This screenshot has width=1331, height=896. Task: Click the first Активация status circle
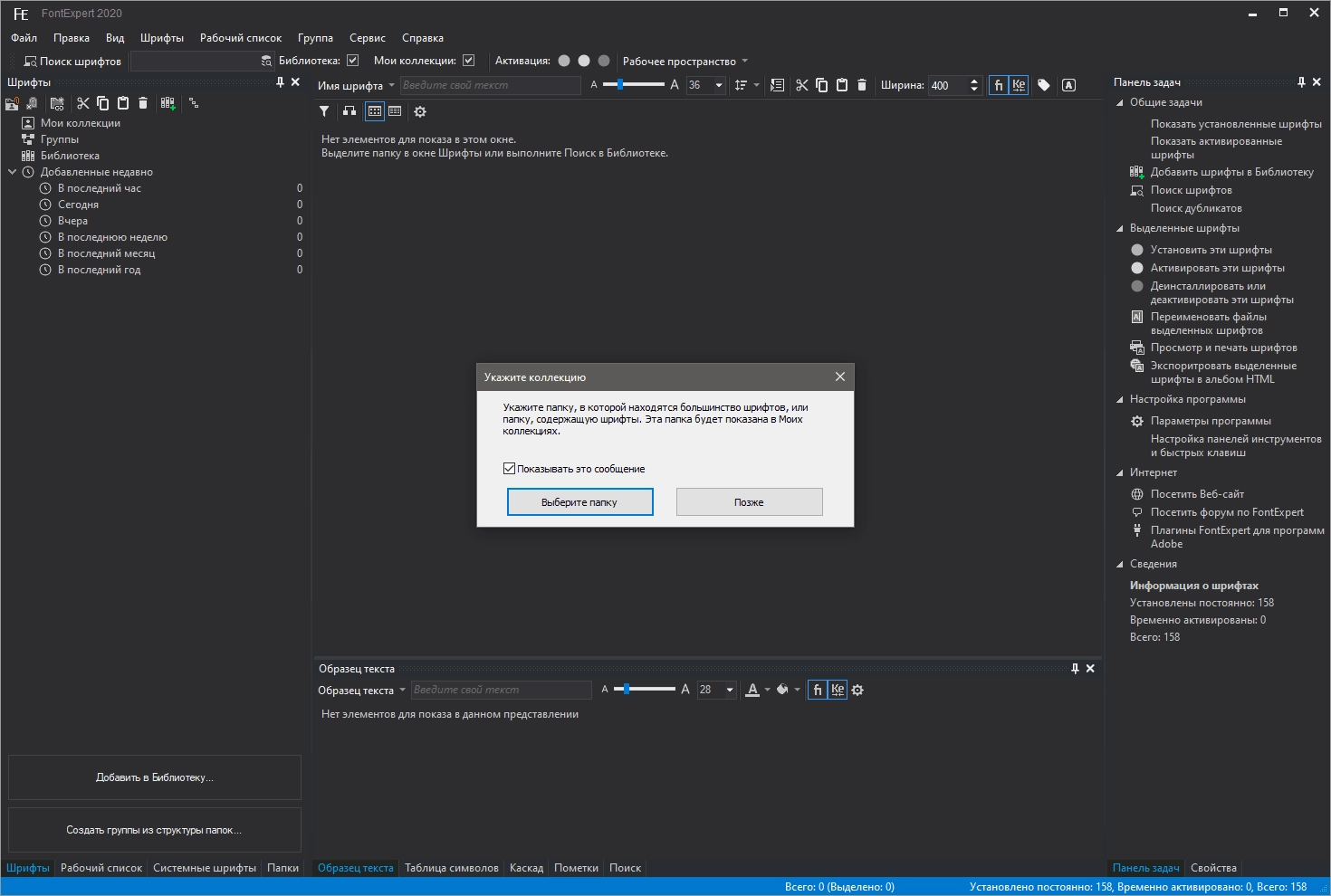pyautogui.click(x=564, y=61)
